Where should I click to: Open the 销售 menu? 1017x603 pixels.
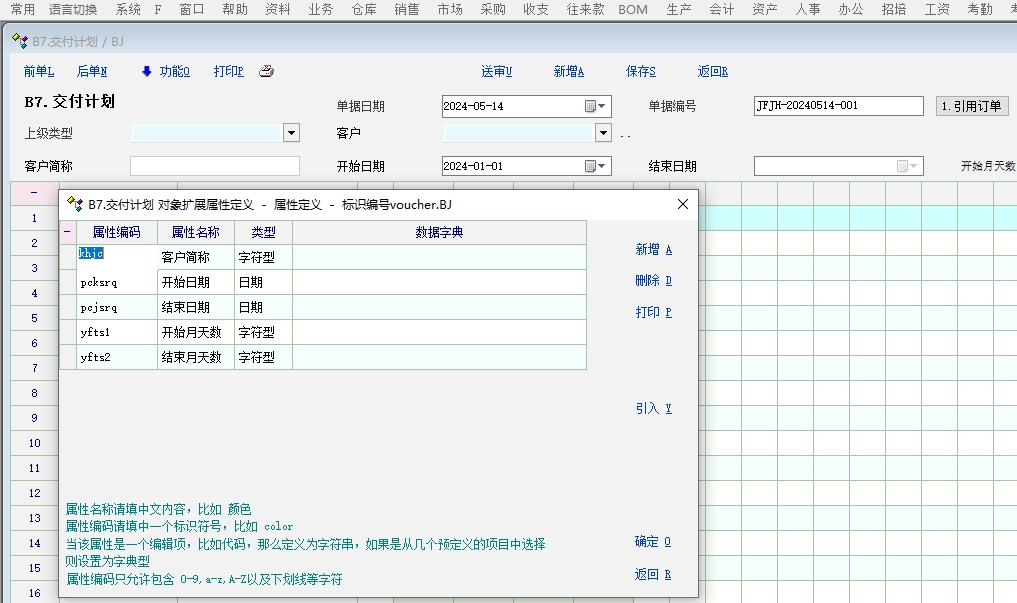pyautogui.click(x=407, y=9)
